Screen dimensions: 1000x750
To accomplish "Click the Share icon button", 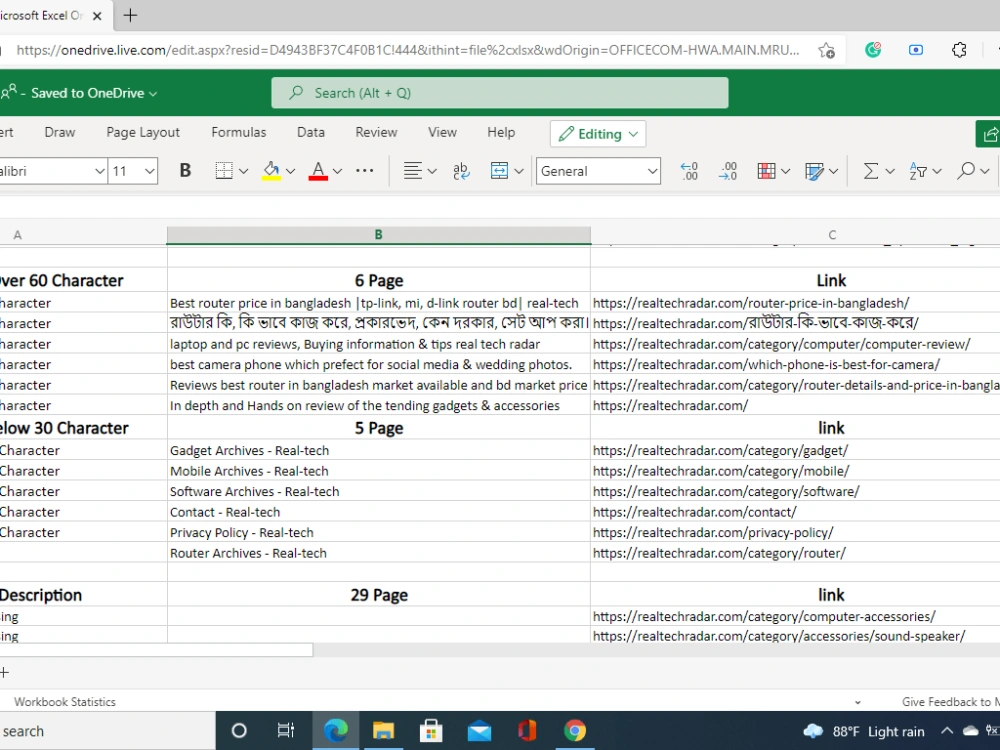I will tap(989, 134).
